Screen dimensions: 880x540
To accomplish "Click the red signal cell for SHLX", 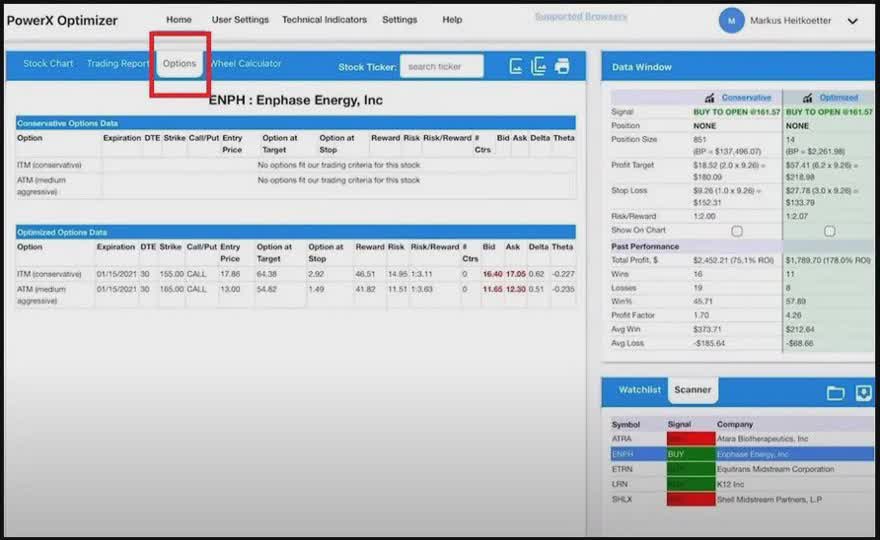I will (691, 499).
